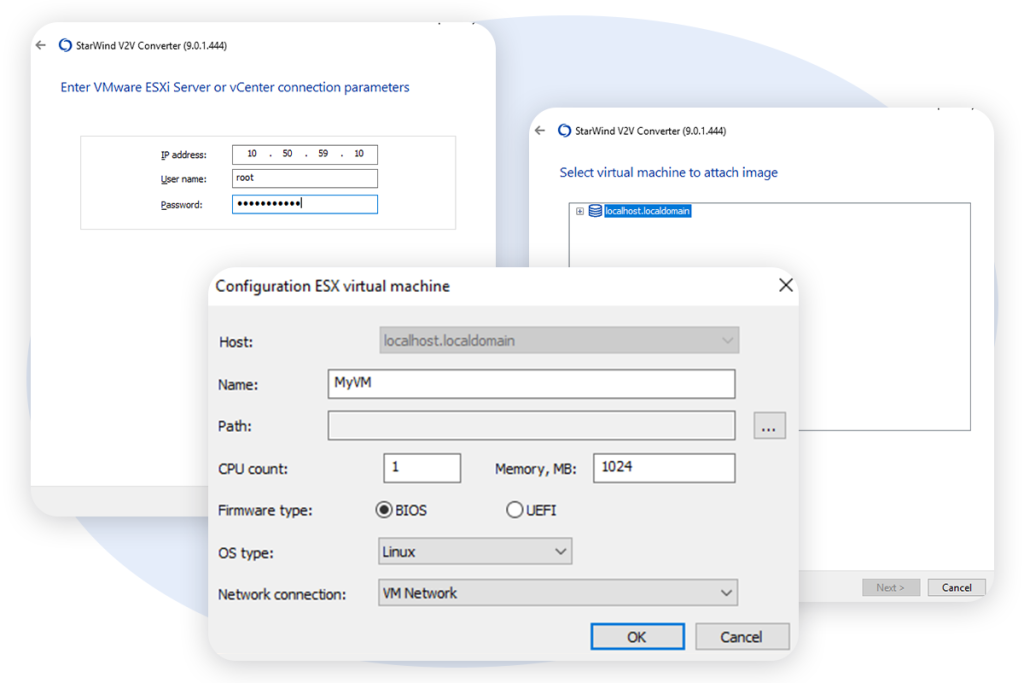Open the OS type dropdown showing Linux

point(475,551)
